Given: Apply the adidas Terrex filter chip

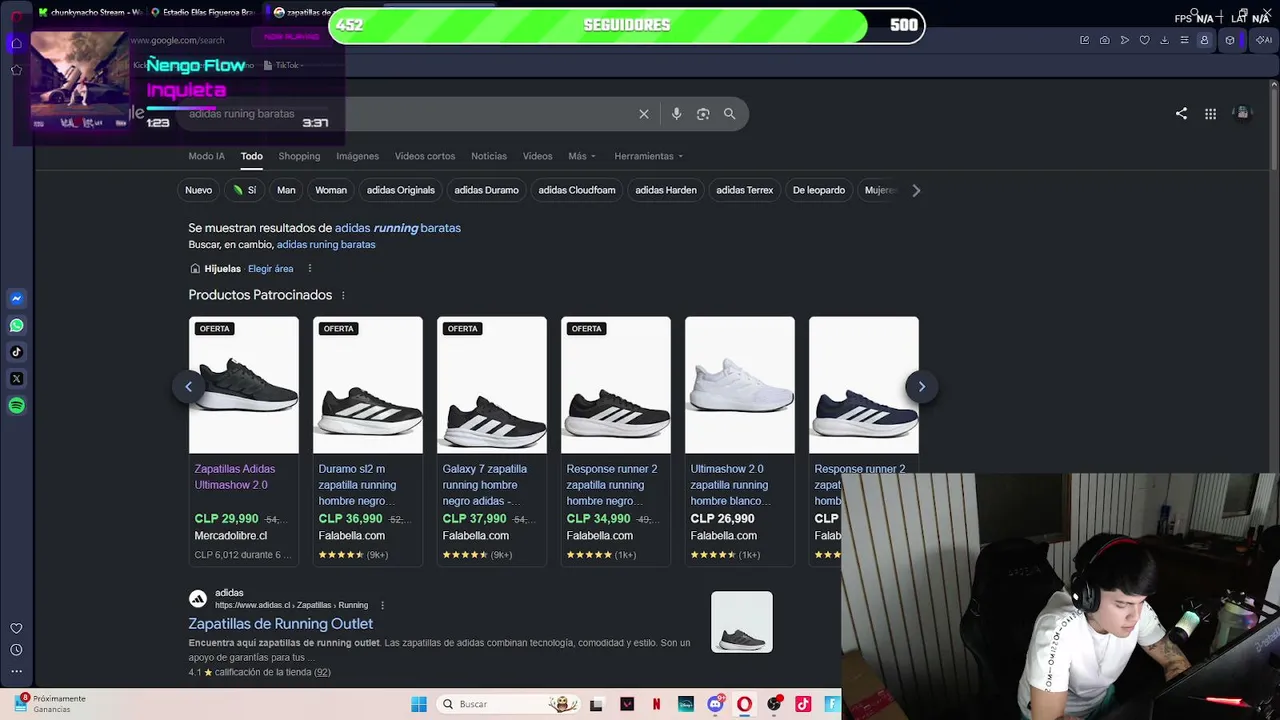Looking at the screenshot, I should point(745,190).
